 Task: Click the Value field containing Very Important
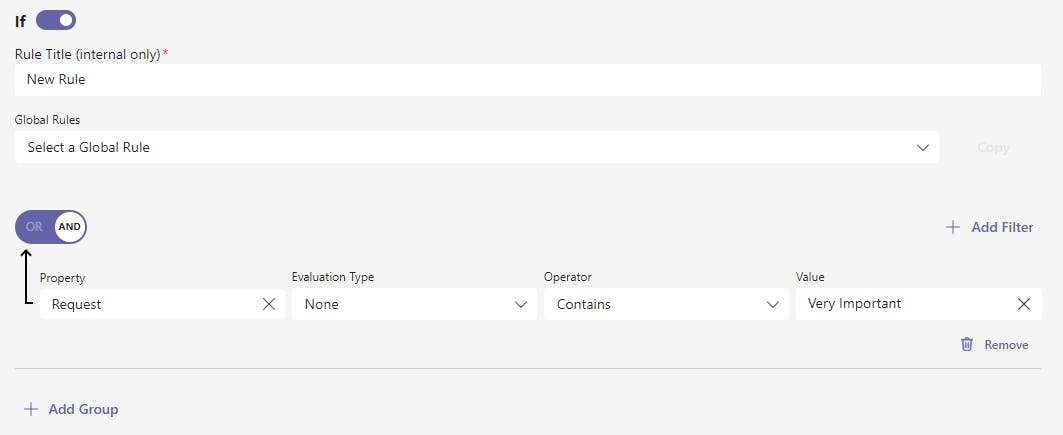(x=900, y=304)
